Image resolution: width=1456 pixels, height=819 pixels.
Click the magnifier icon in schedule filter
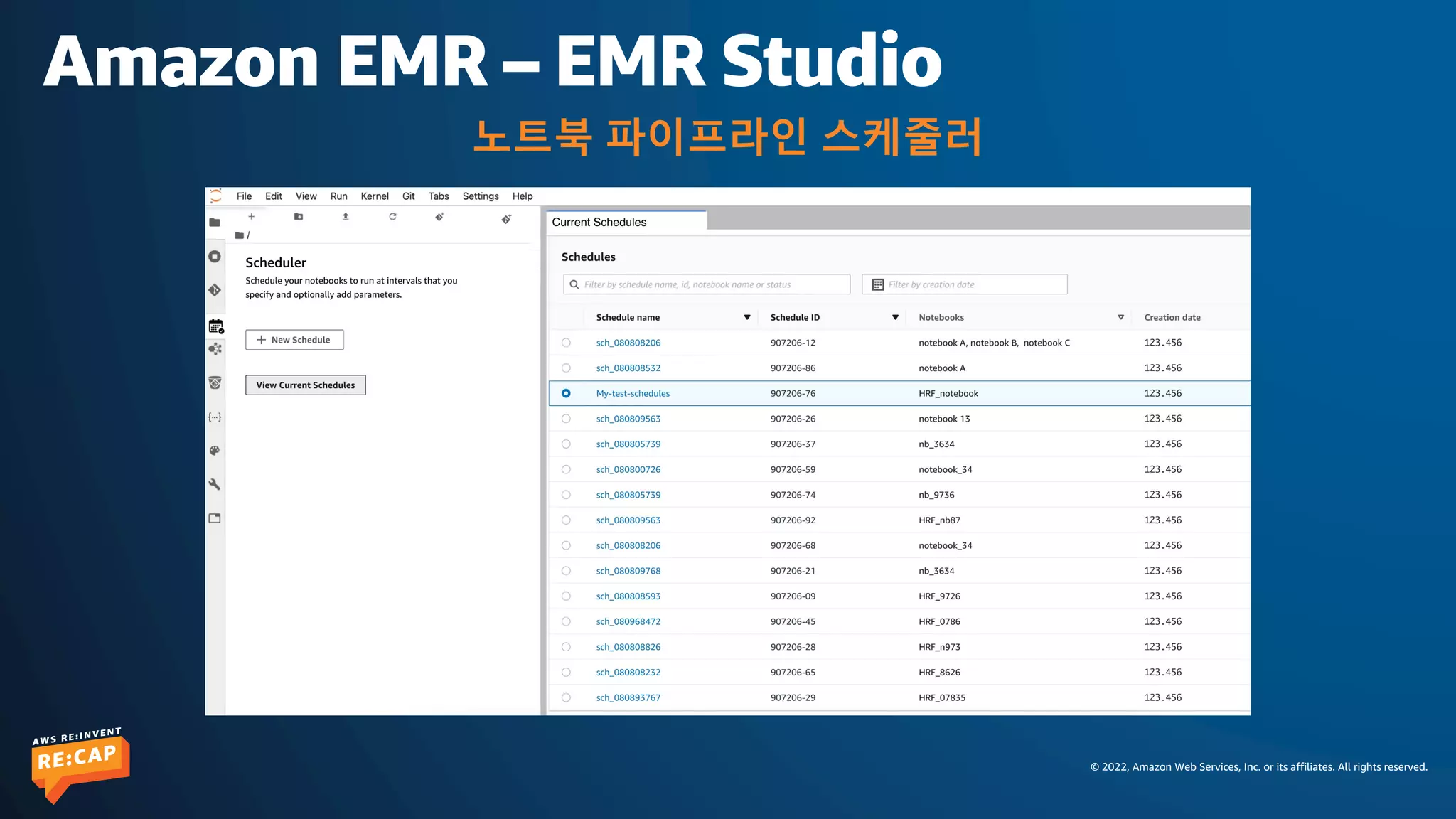coord(574,284)
